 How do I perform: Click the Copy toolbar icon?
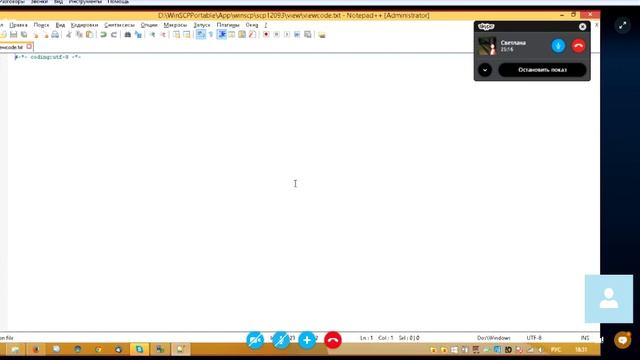(x=79, y=35)
